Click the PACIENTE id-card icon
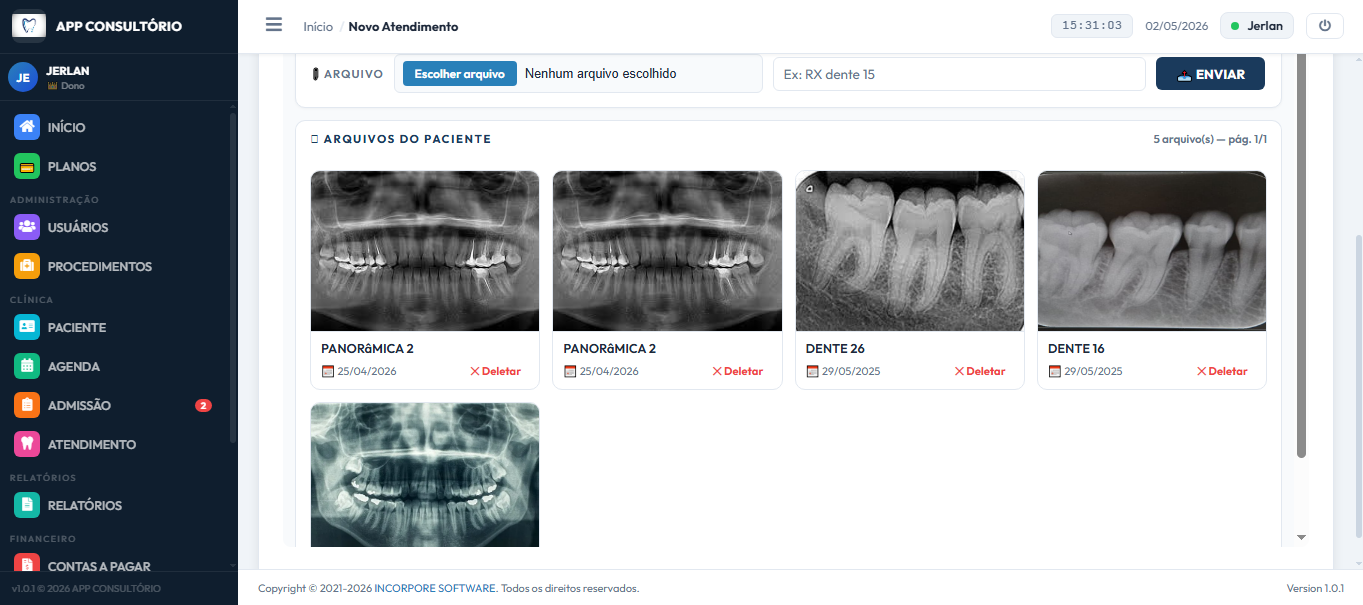The height and width of the screenshot is (605, 1363). pos(27,327)
